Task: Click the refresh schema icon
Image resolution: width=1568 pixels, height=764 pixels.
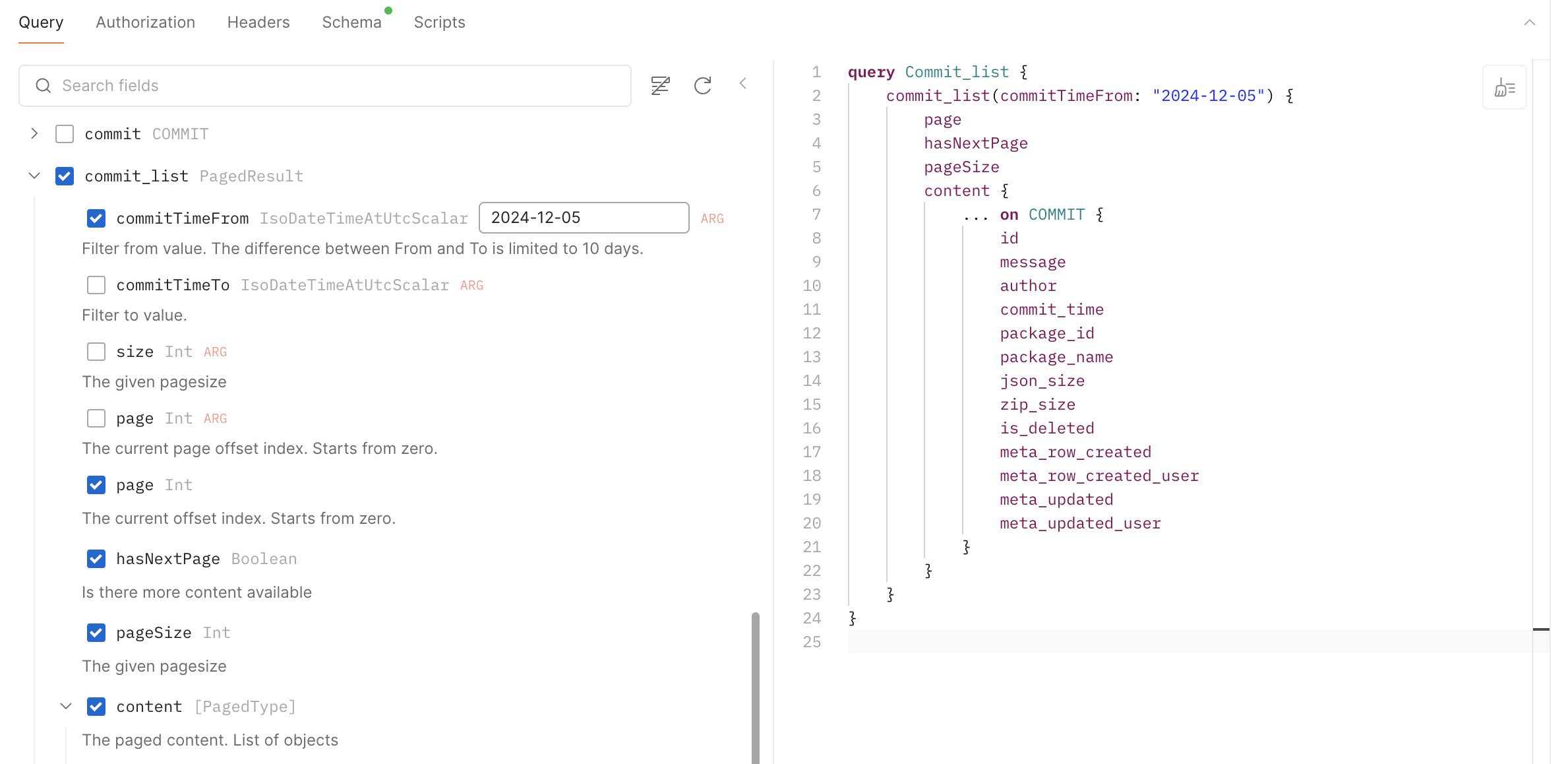Action: pos(703,85)
